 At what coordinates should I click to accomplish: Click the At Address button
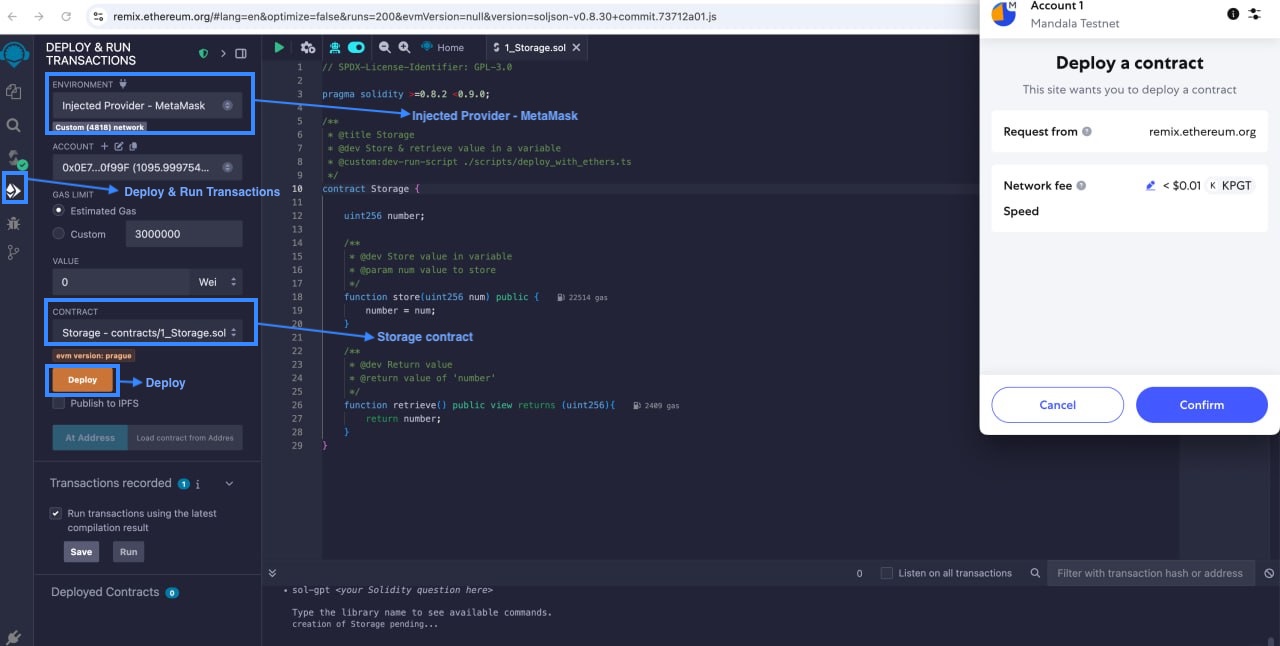[x=90, y=438]
